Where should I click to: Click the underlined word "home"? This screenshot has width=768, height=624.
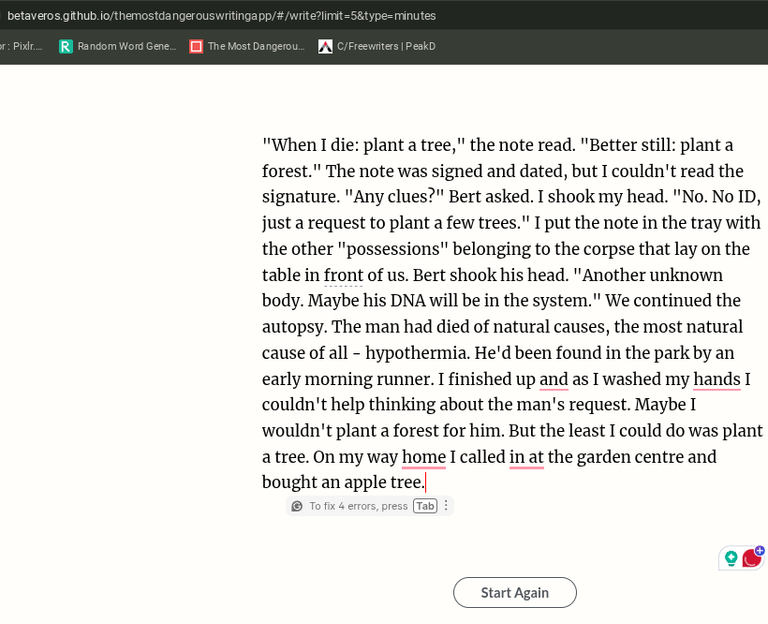423,457
